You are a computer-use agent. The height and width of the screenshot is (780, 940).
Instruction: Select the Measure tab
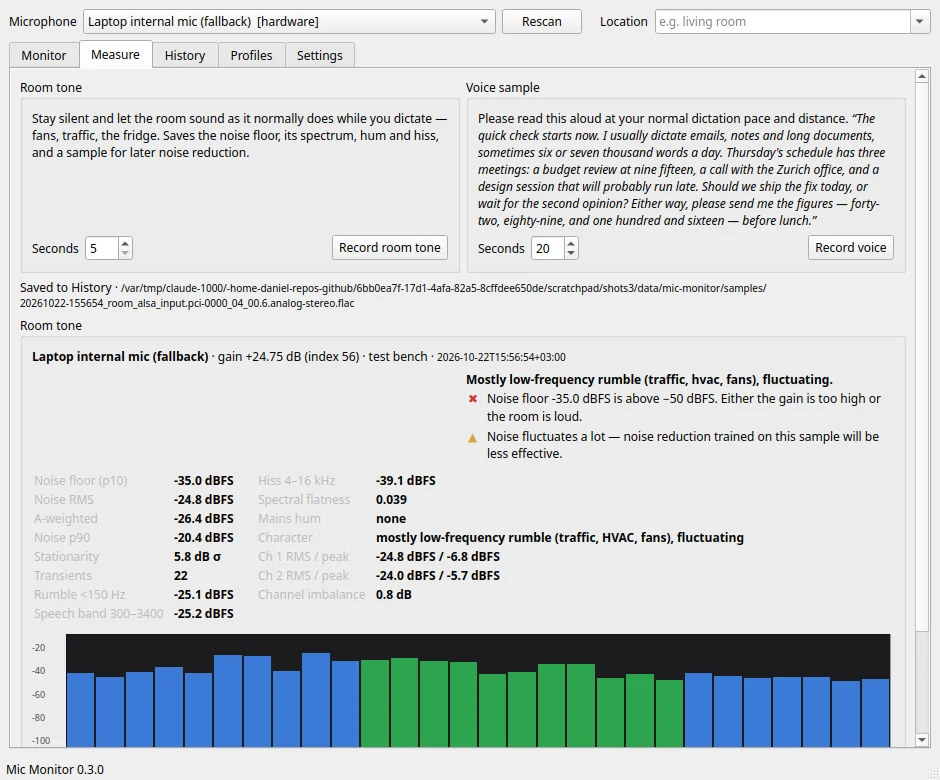(115, 55)
